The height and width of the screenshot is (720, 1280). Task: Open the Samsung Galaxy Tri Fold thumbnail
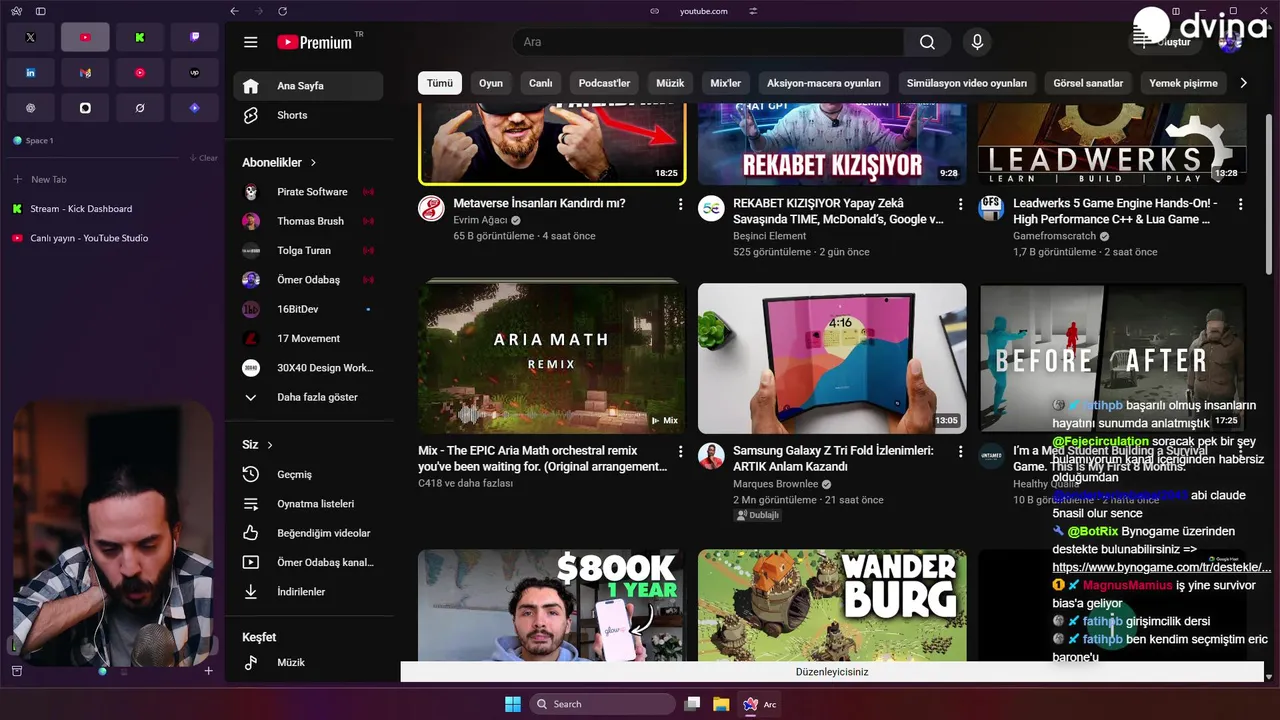(832, 358)
